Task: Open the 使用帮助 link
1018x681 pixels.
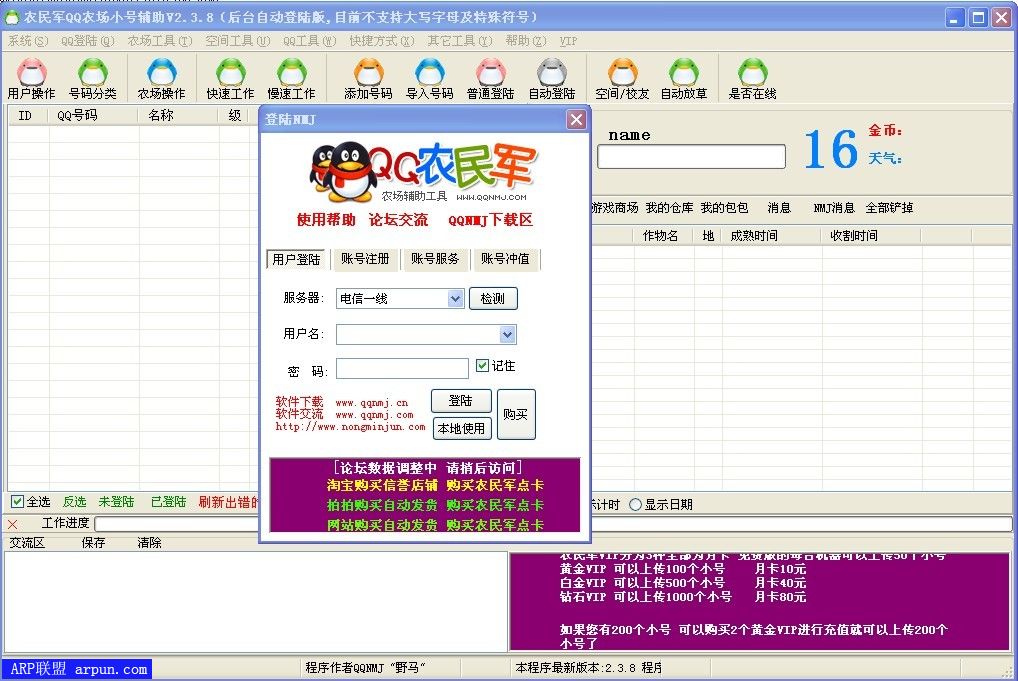Action: coord(326,219)
